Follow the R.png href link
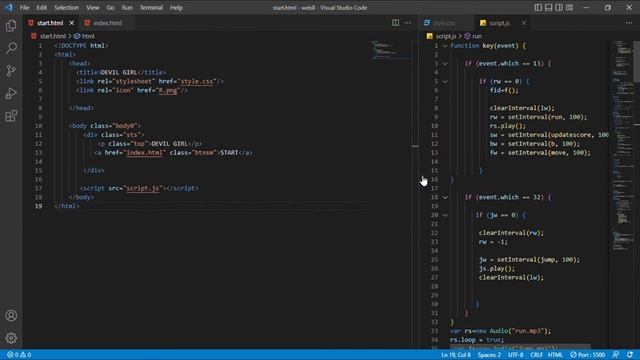 click(x=168, y=90)
